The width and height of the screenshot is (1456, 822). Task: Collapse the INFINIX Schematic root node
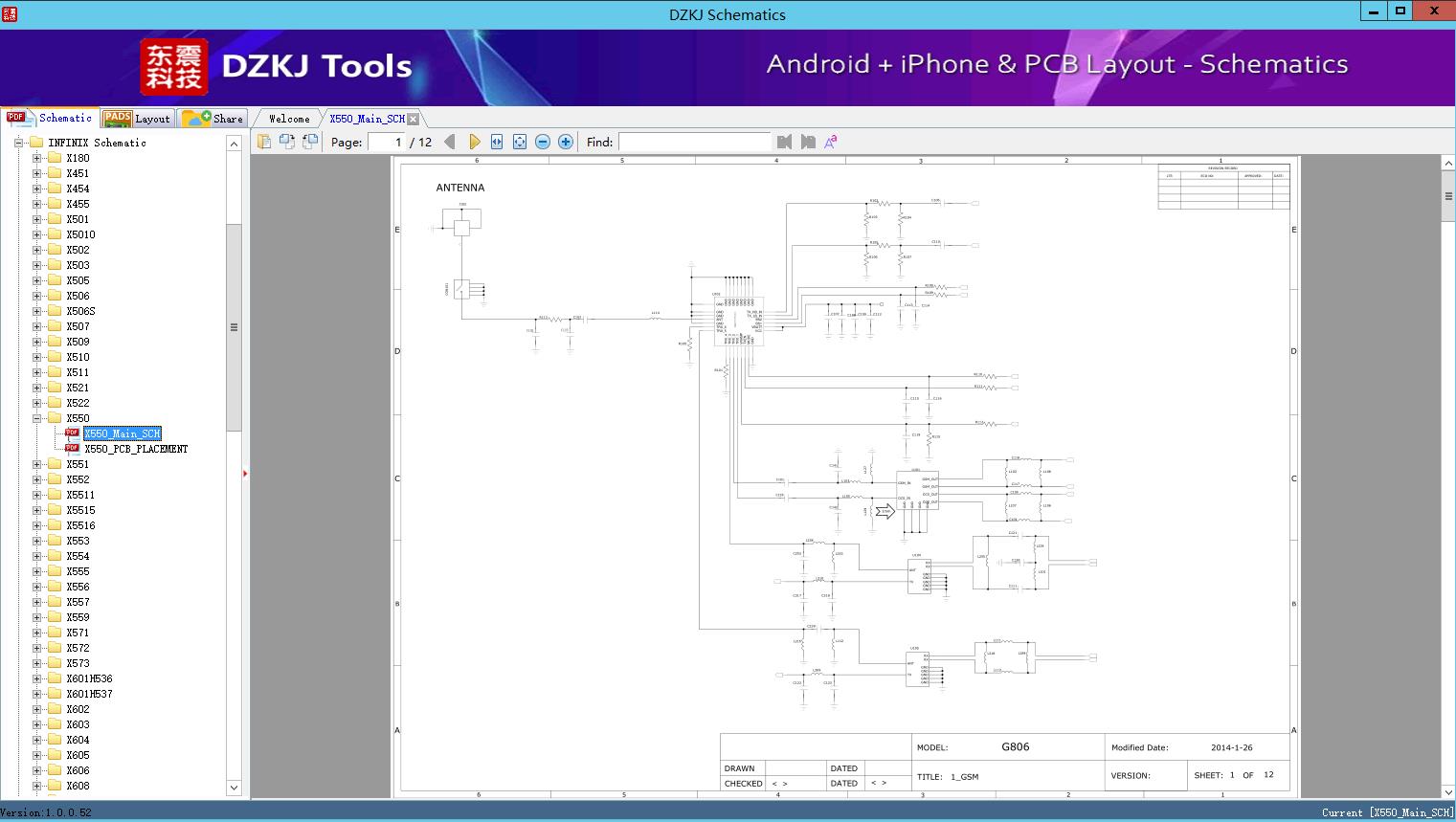[x=18, y=143]
